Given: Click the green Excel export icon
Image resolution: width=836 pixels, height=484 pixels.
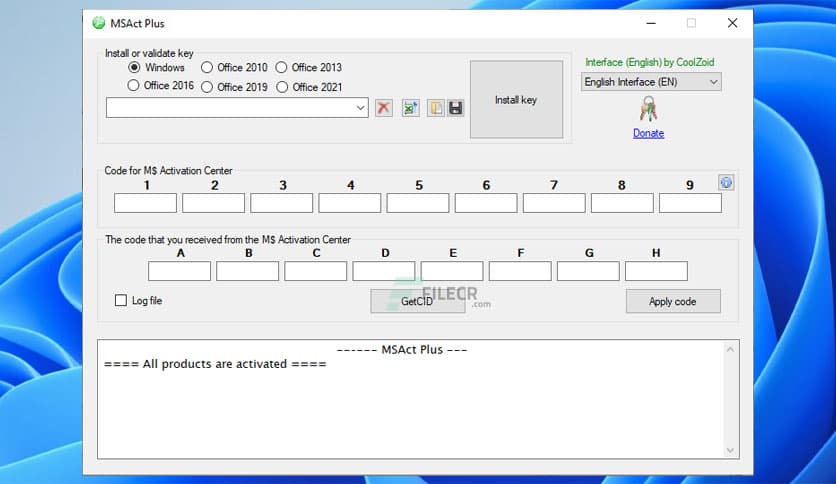Looking at the screenshot, I should click(x=410, y=108).
